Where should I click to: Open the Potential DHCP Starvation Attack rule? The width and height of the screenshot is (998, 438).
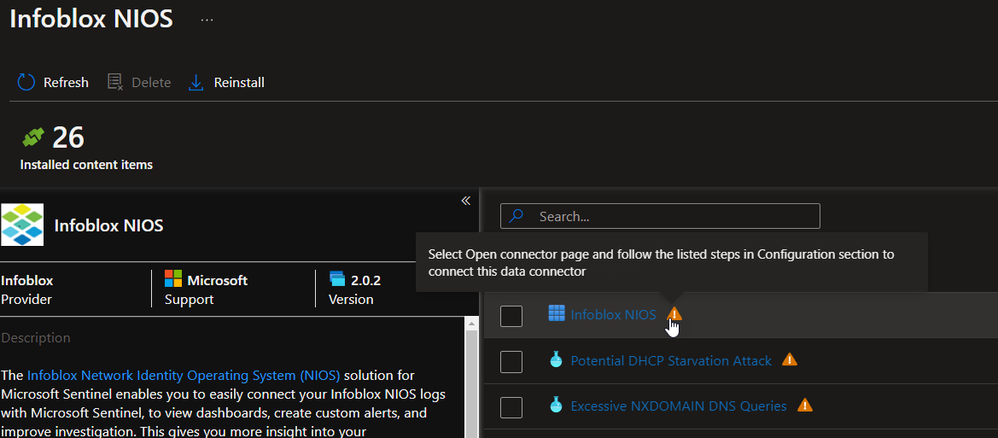tap(671, 361)
